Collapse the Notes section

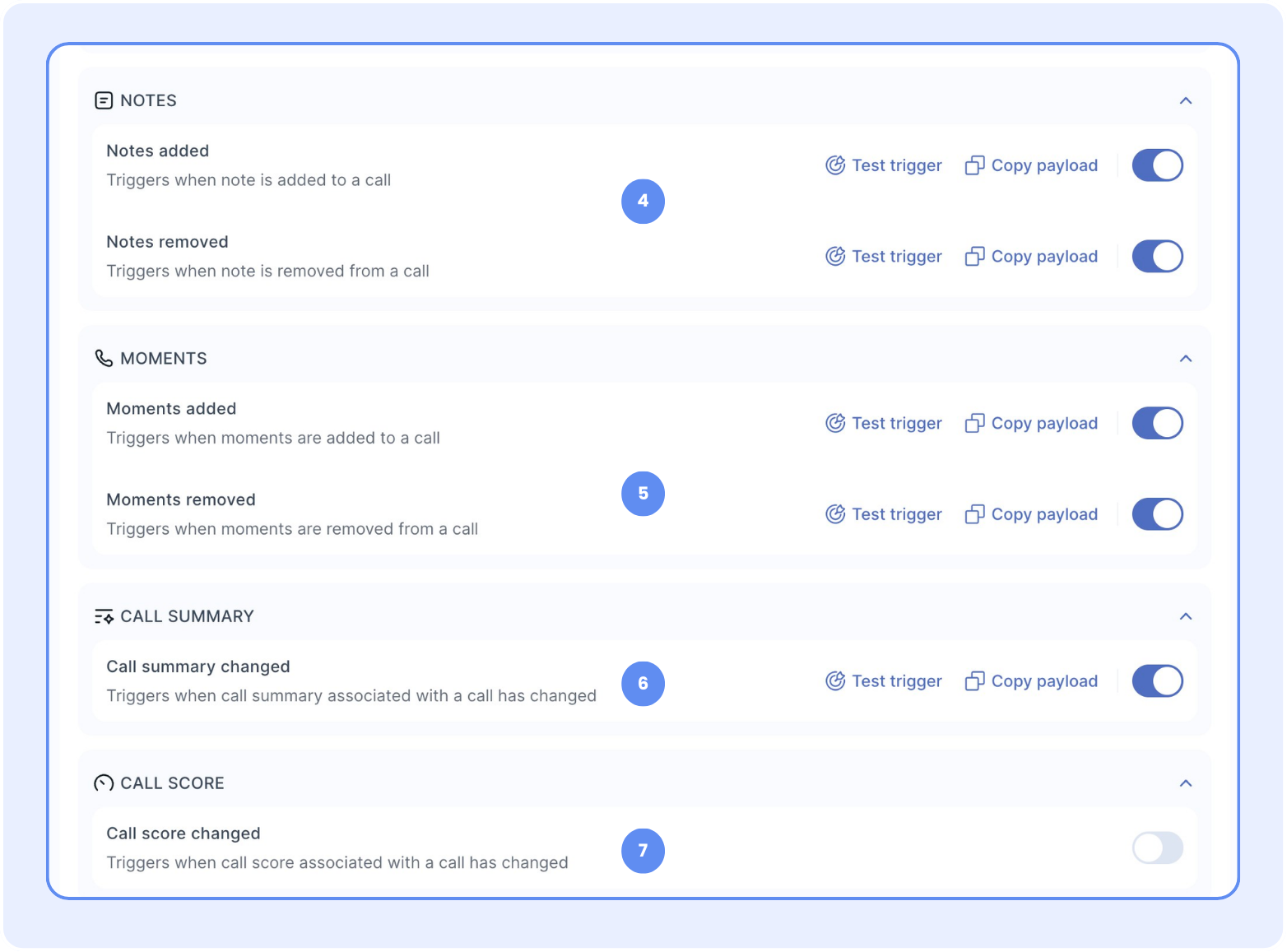(1185, 100)
